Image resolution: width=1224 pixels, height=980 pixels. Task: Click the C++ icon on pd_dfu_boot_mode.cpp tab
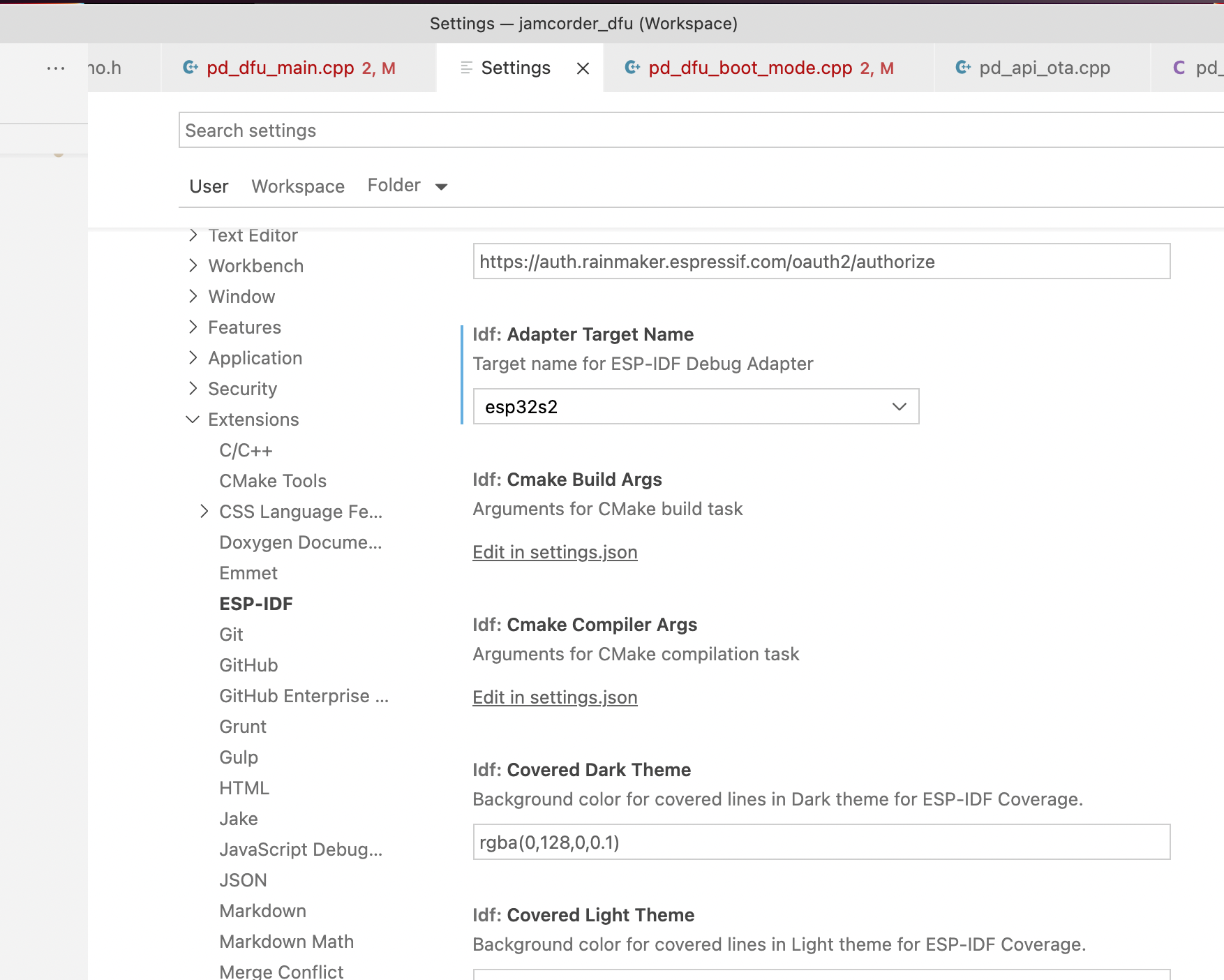633,67
